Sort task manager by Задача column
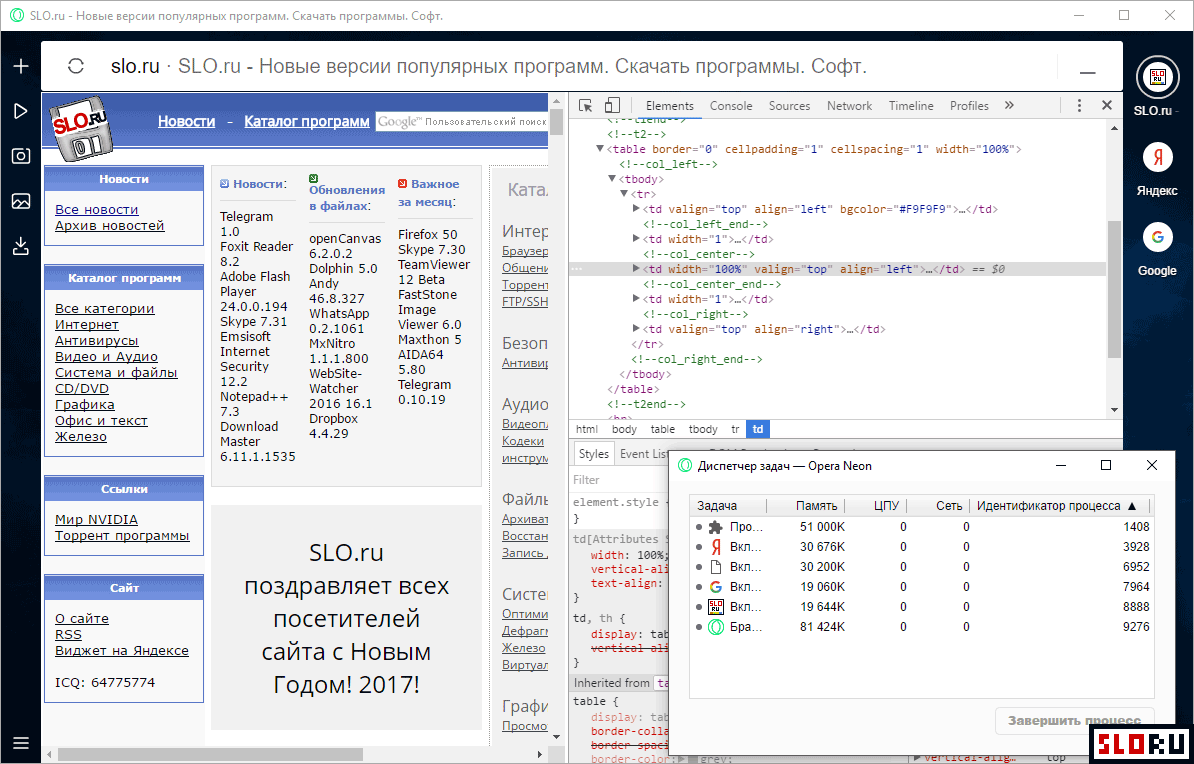 (729, 506)
